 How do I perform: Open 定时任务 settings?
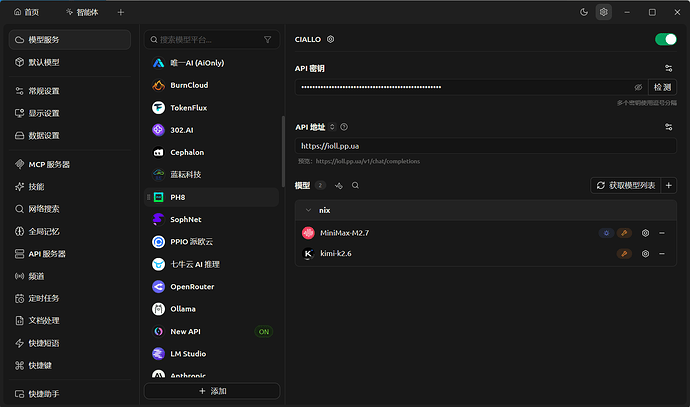tap(70, 298)
